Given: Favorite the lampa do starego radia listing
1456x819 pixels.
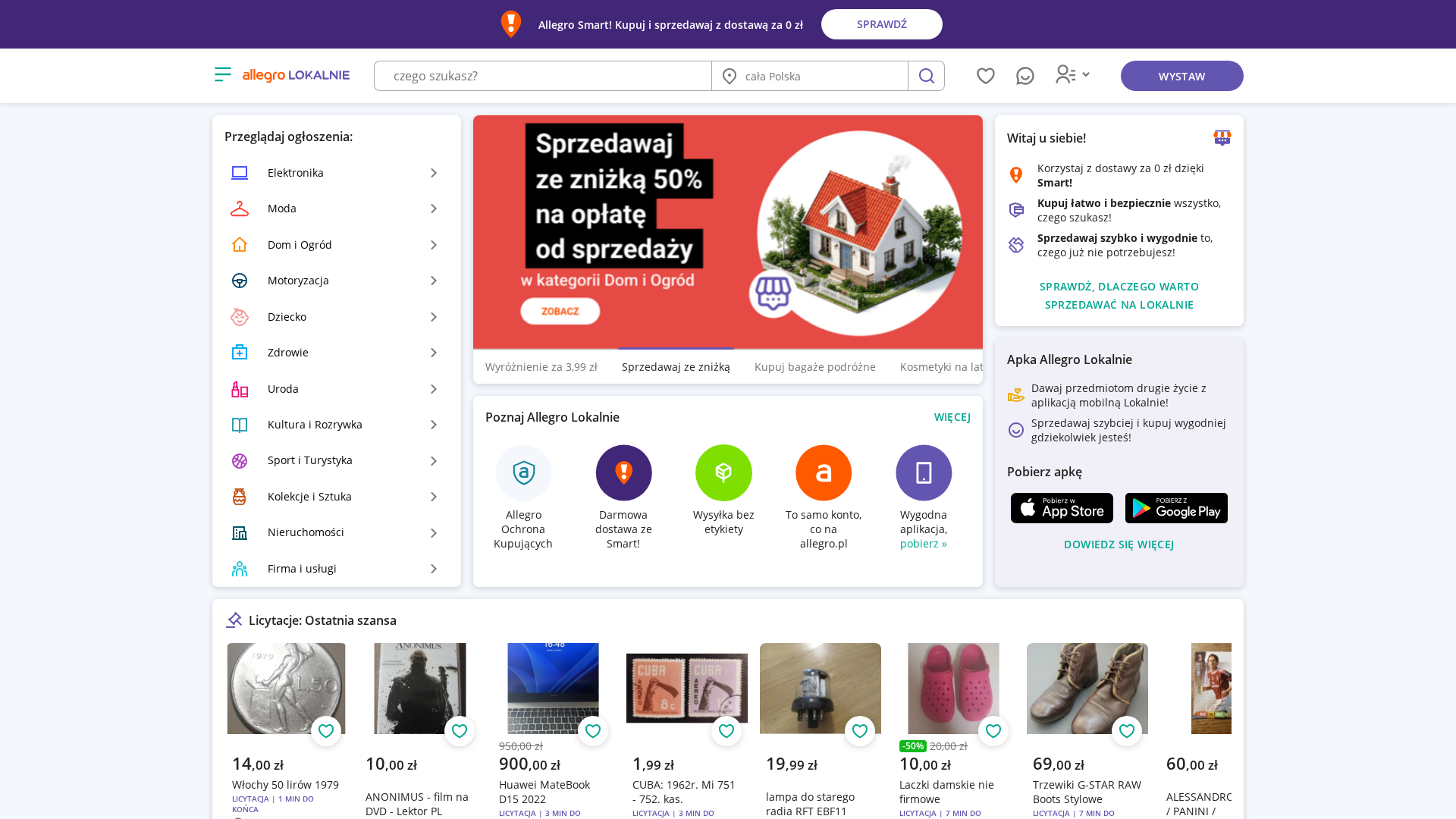Looking at the screenshot, I should pyautogui.click(x=860, y=731).
